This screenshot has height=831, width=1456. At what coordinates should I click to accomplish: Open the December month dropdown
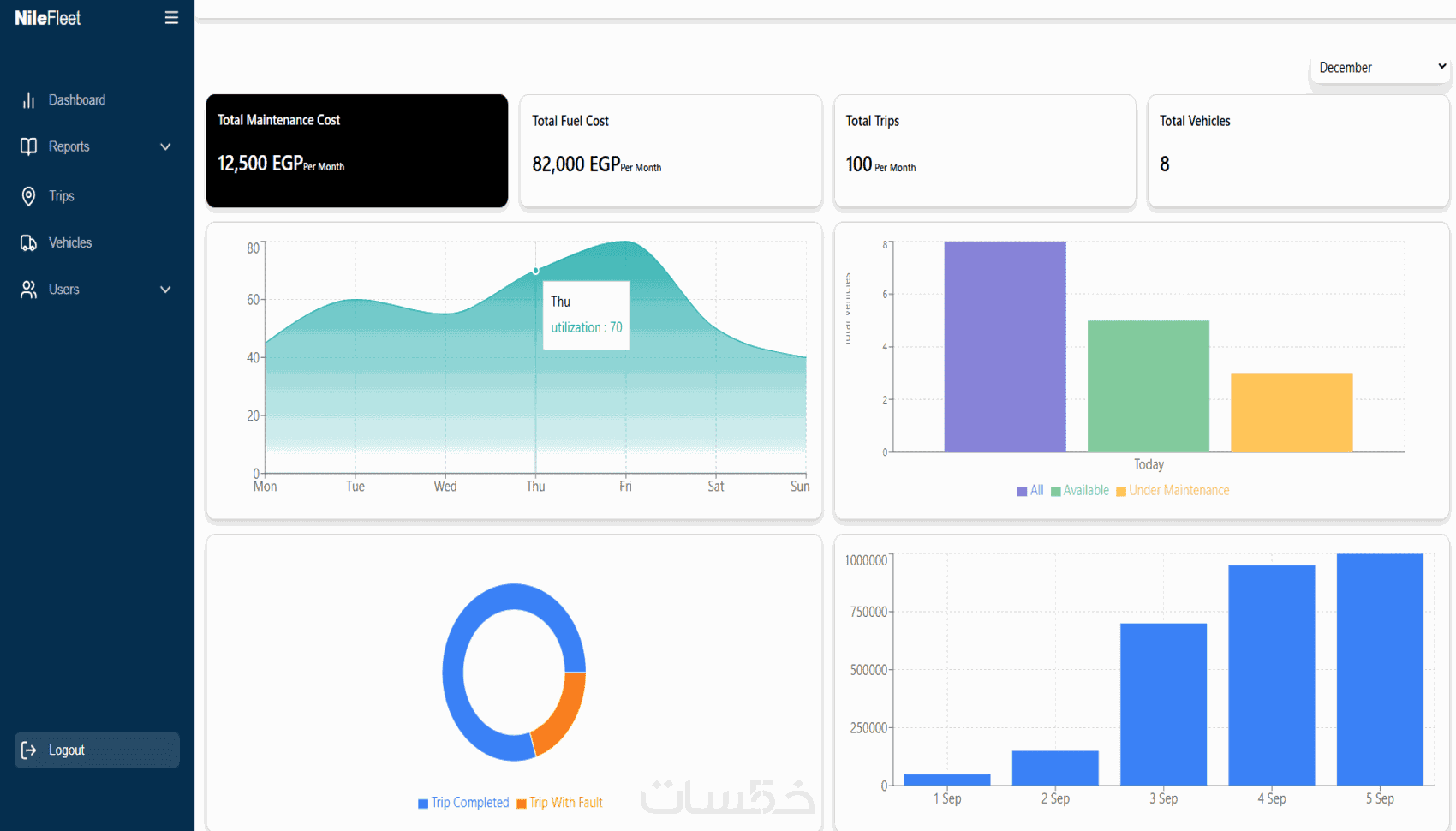(x=1381, y=68)
